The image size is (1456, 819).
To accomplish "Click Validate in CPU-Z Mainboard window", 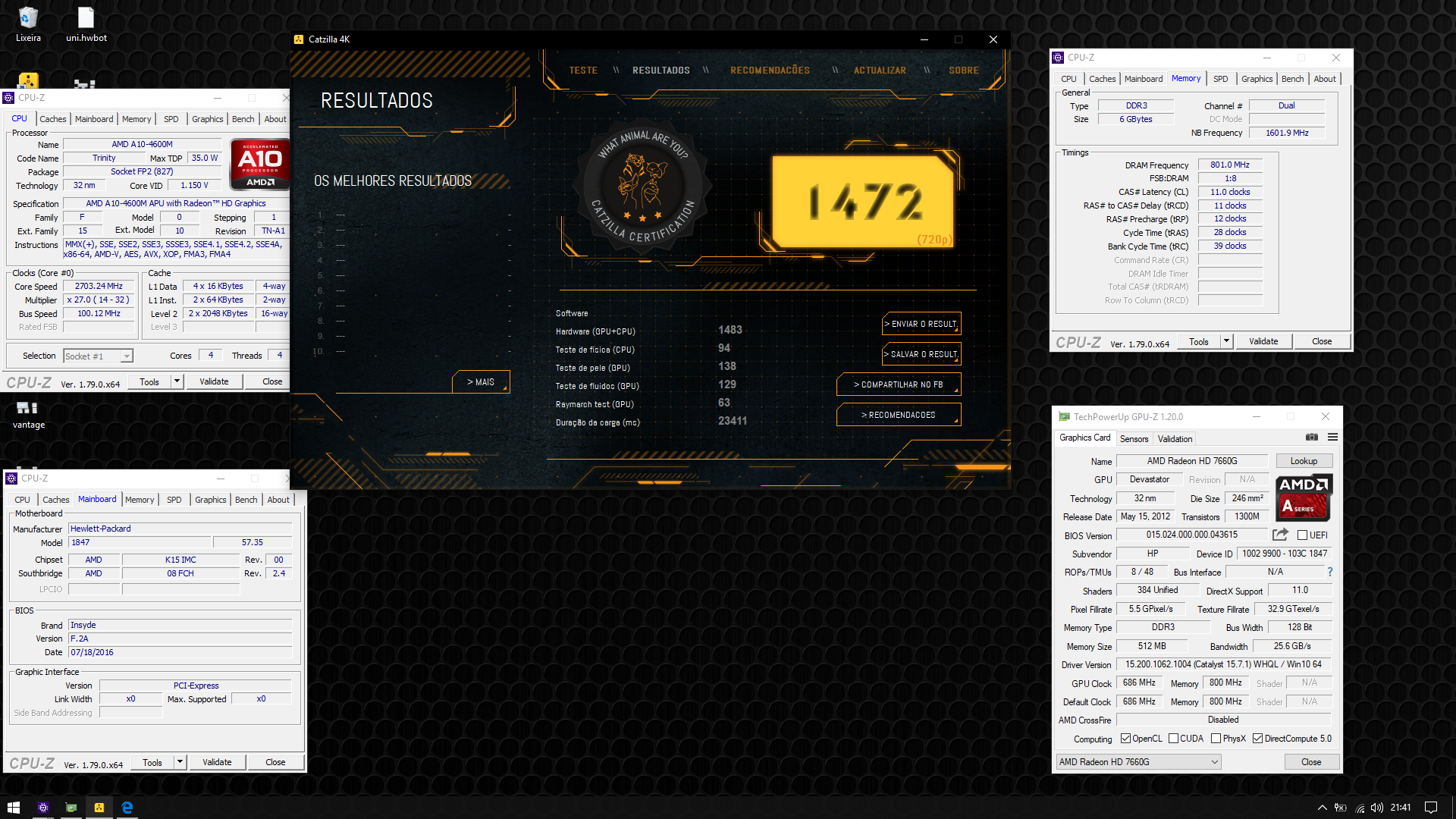I will point(217,762).
